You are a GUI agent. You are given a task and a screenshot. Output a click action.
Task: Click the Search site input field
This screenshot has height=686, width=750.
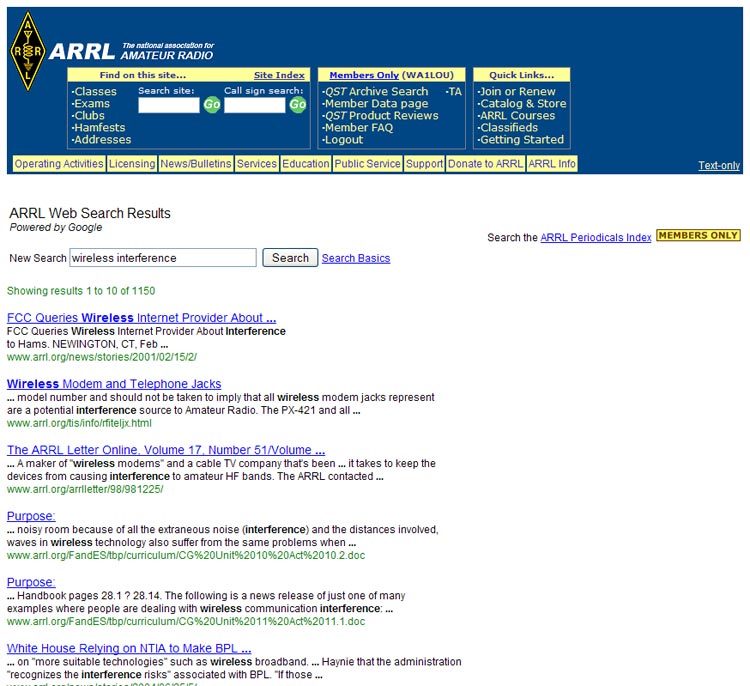coord(168,105)
